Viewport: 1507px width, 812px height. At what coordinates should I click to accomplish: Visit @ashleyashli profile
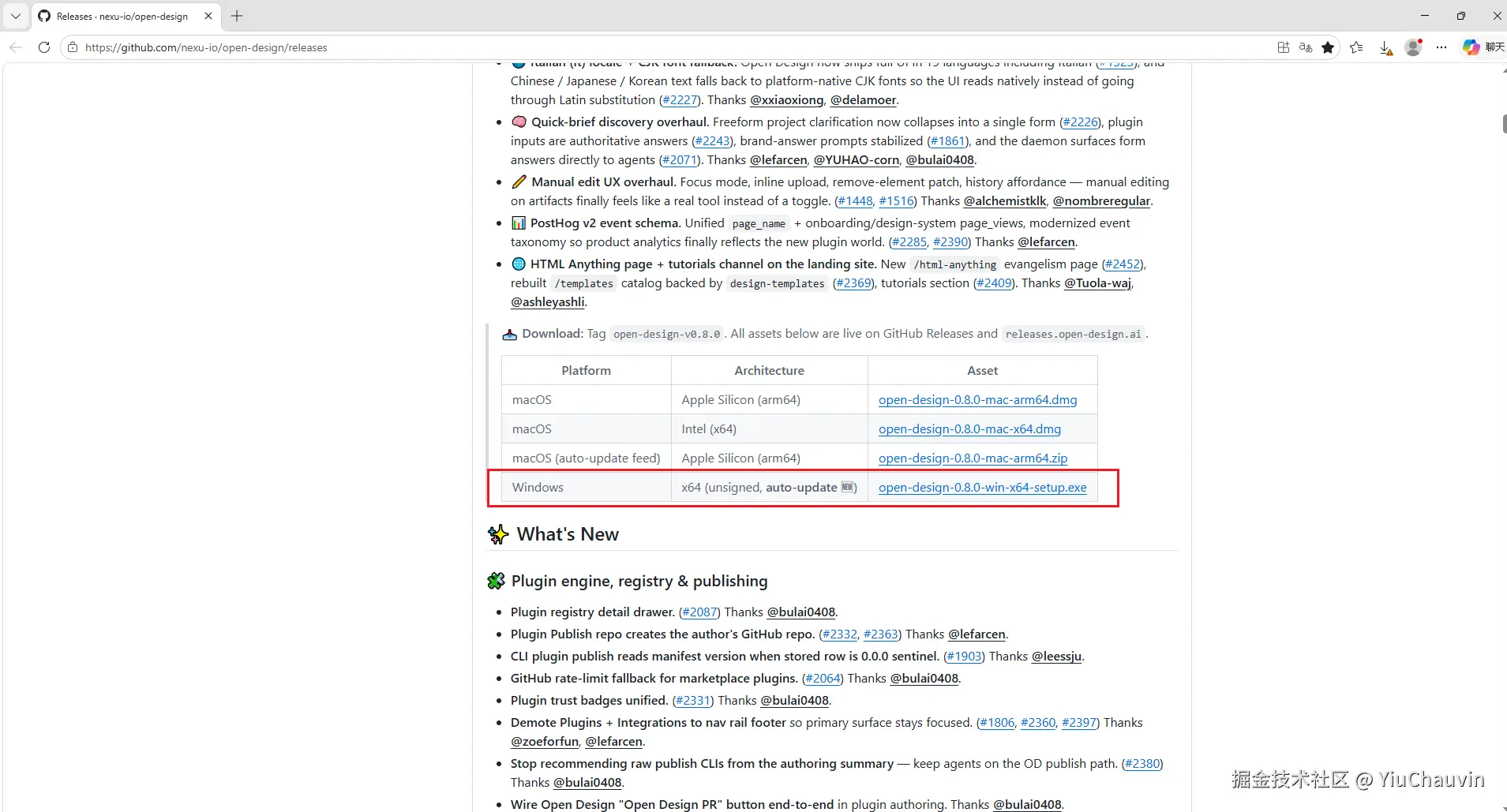tap(548, 302)
